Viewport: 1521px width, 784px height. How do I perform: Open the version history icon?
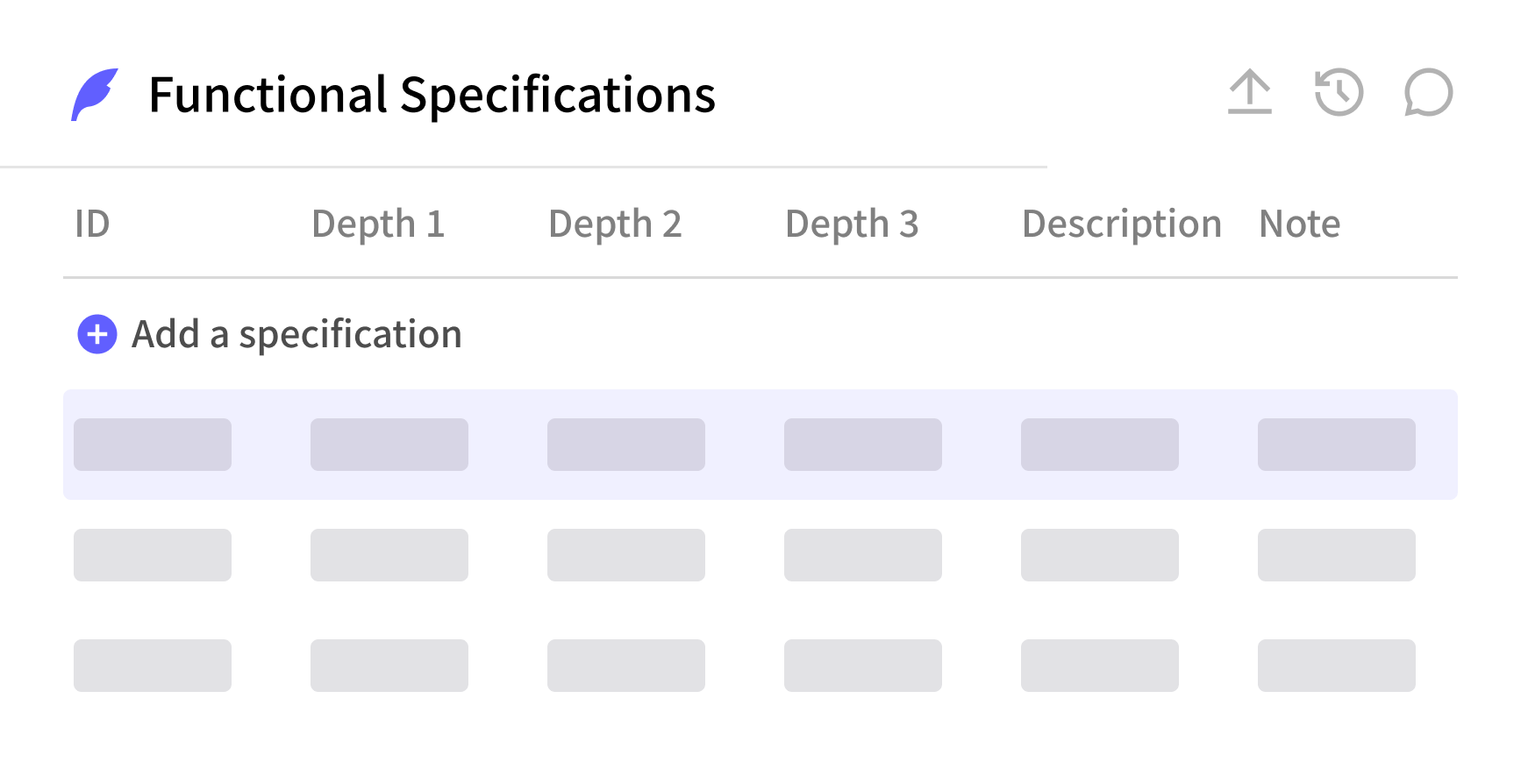[x=1339, y=93]
